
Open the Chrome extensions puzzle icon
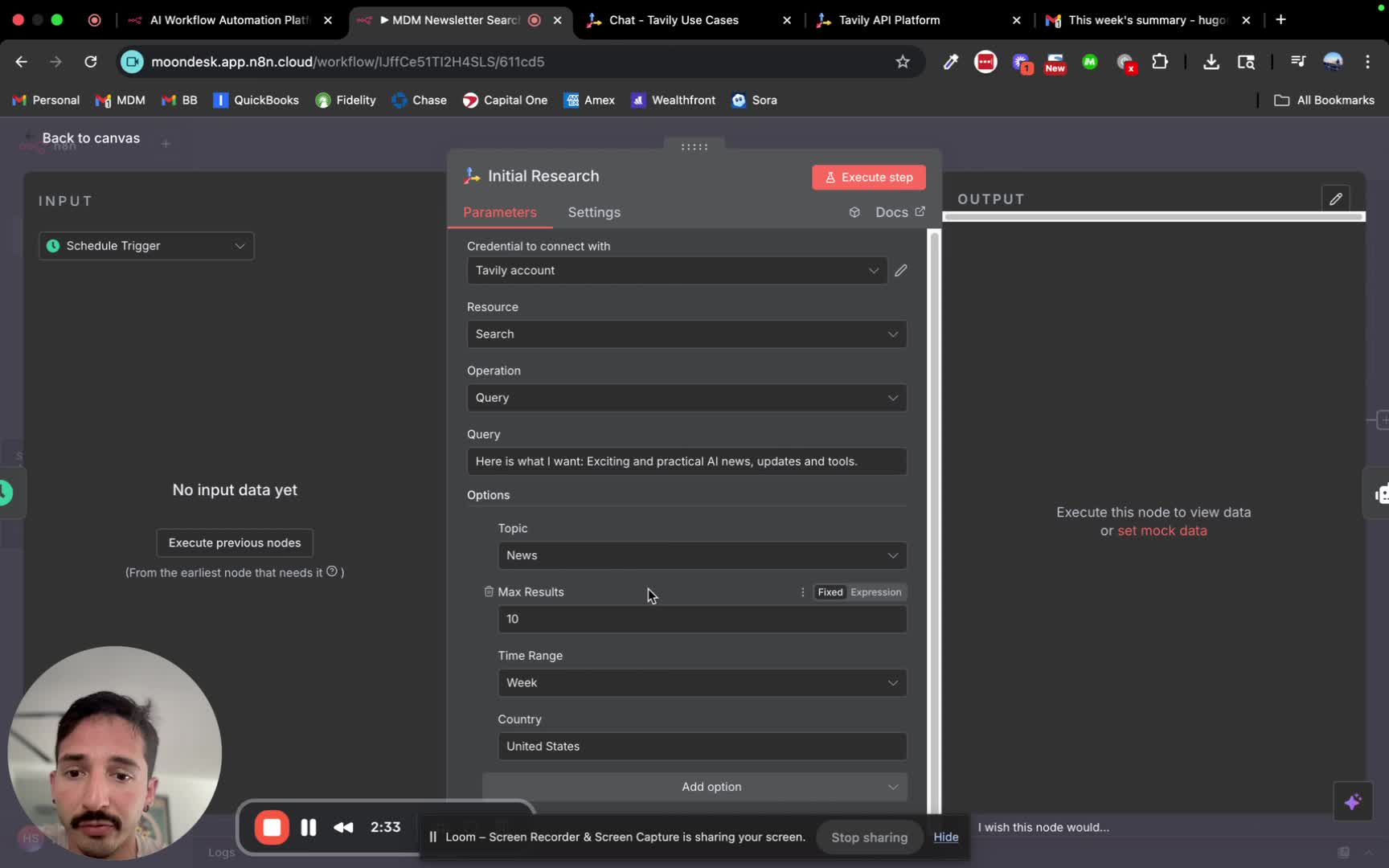coord(1160,62)
